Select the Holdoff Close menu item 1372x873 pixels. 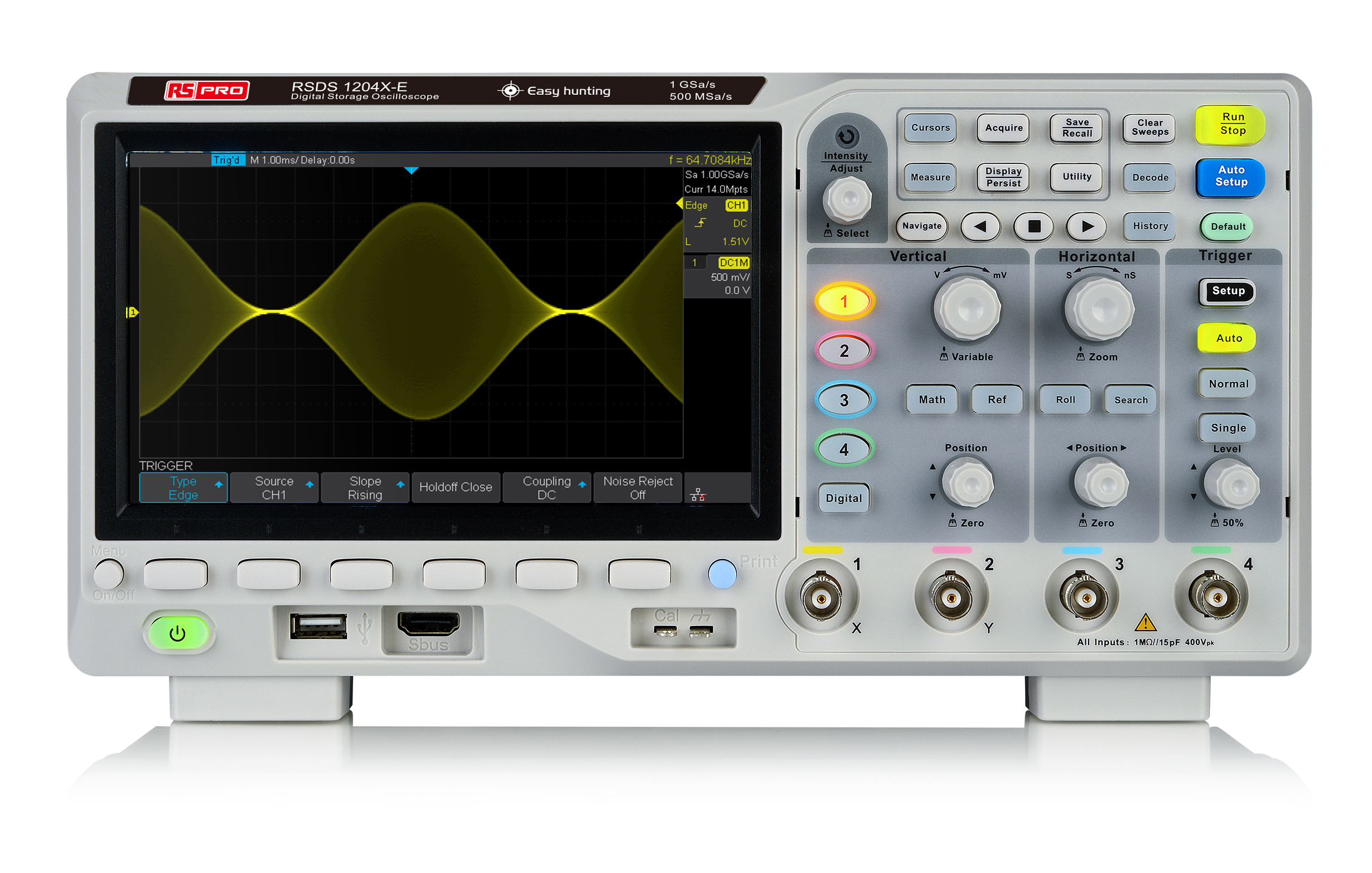tap(455, 487)
